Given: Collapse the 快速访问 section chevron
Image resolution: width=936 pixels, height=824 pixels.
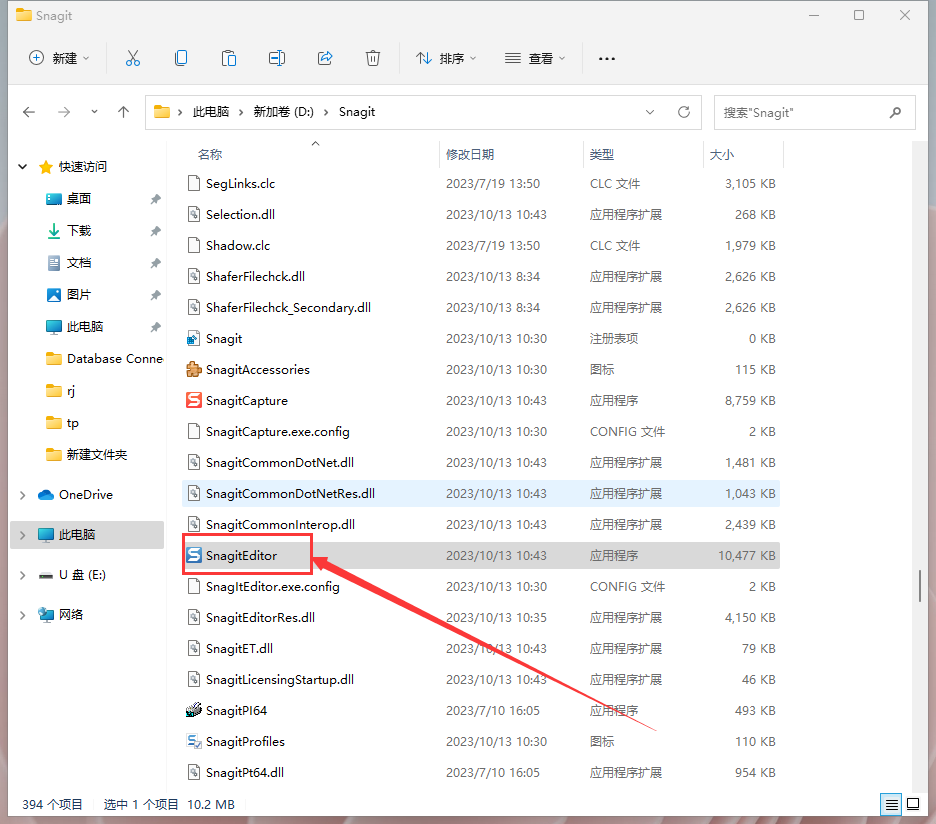Looking at the screenshot, I should pos(22,166).
